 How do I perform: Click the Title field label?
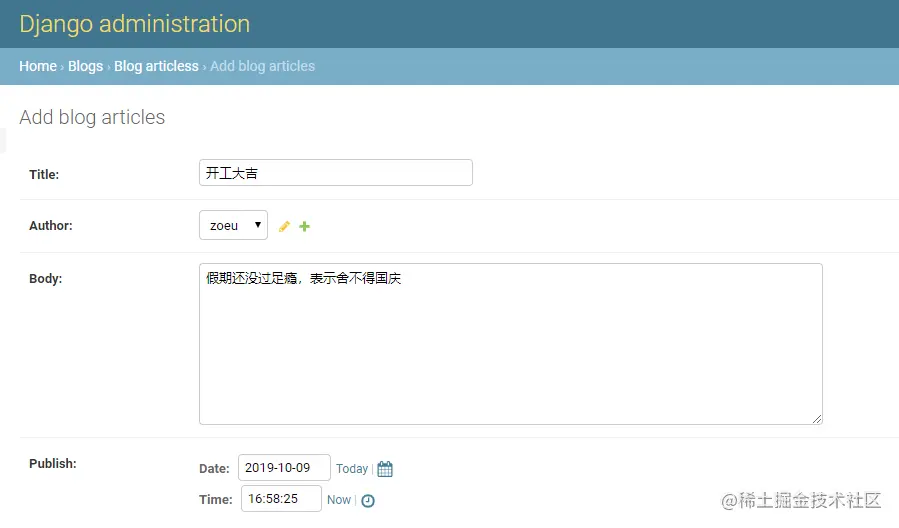[x=44, y=174]
